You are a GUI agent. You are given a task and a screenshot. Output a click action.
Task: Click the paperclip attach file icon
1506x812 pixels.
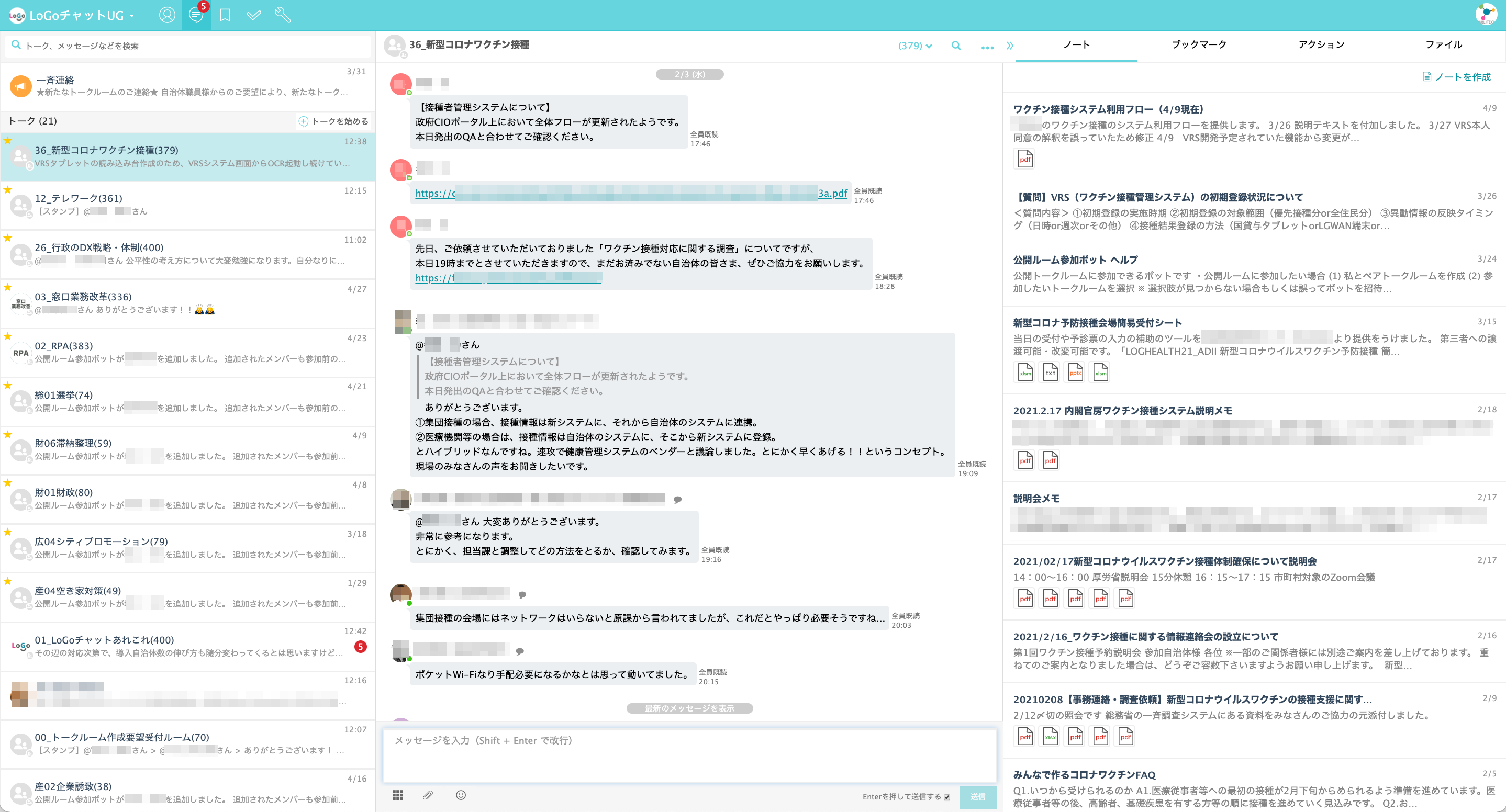[x=428, y=795]
